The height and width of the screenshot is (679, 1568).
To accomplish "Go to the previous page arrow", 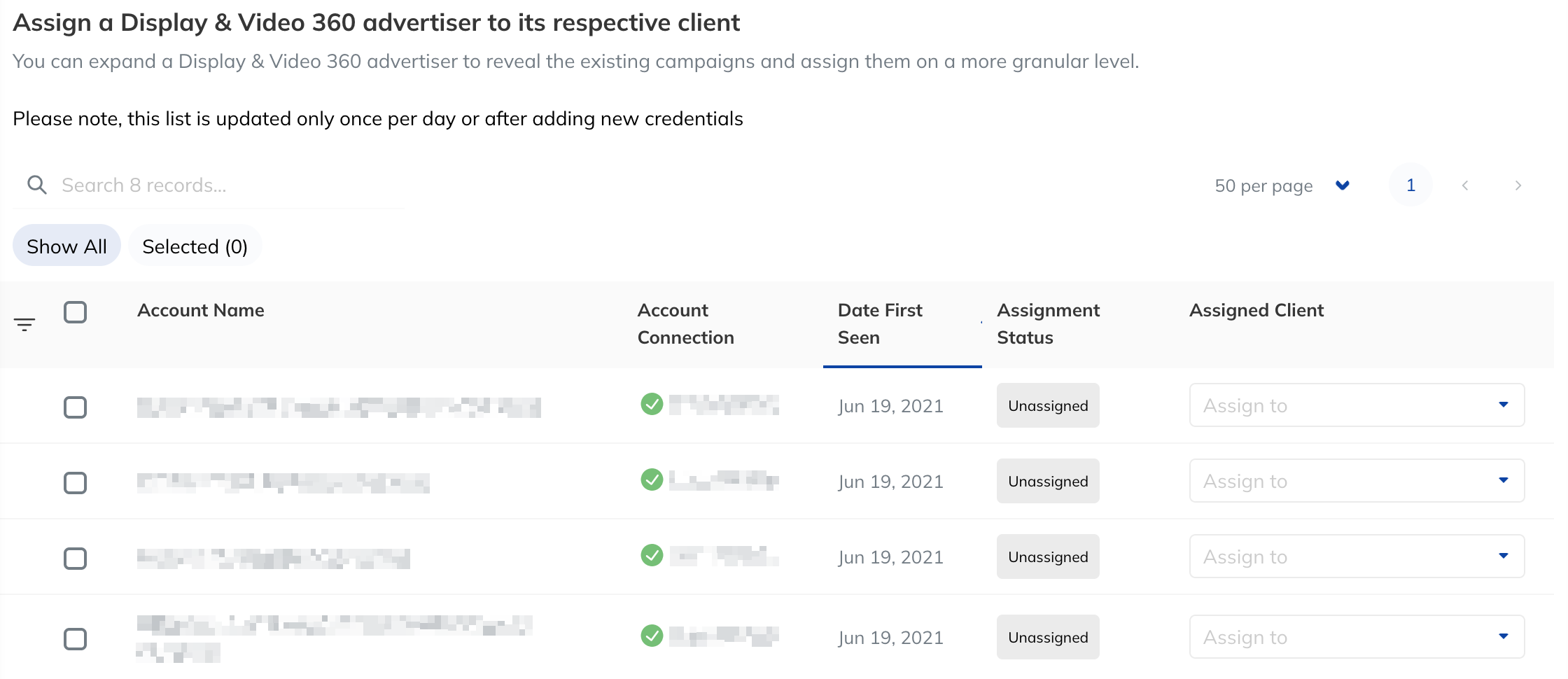I will [1465, 185].
